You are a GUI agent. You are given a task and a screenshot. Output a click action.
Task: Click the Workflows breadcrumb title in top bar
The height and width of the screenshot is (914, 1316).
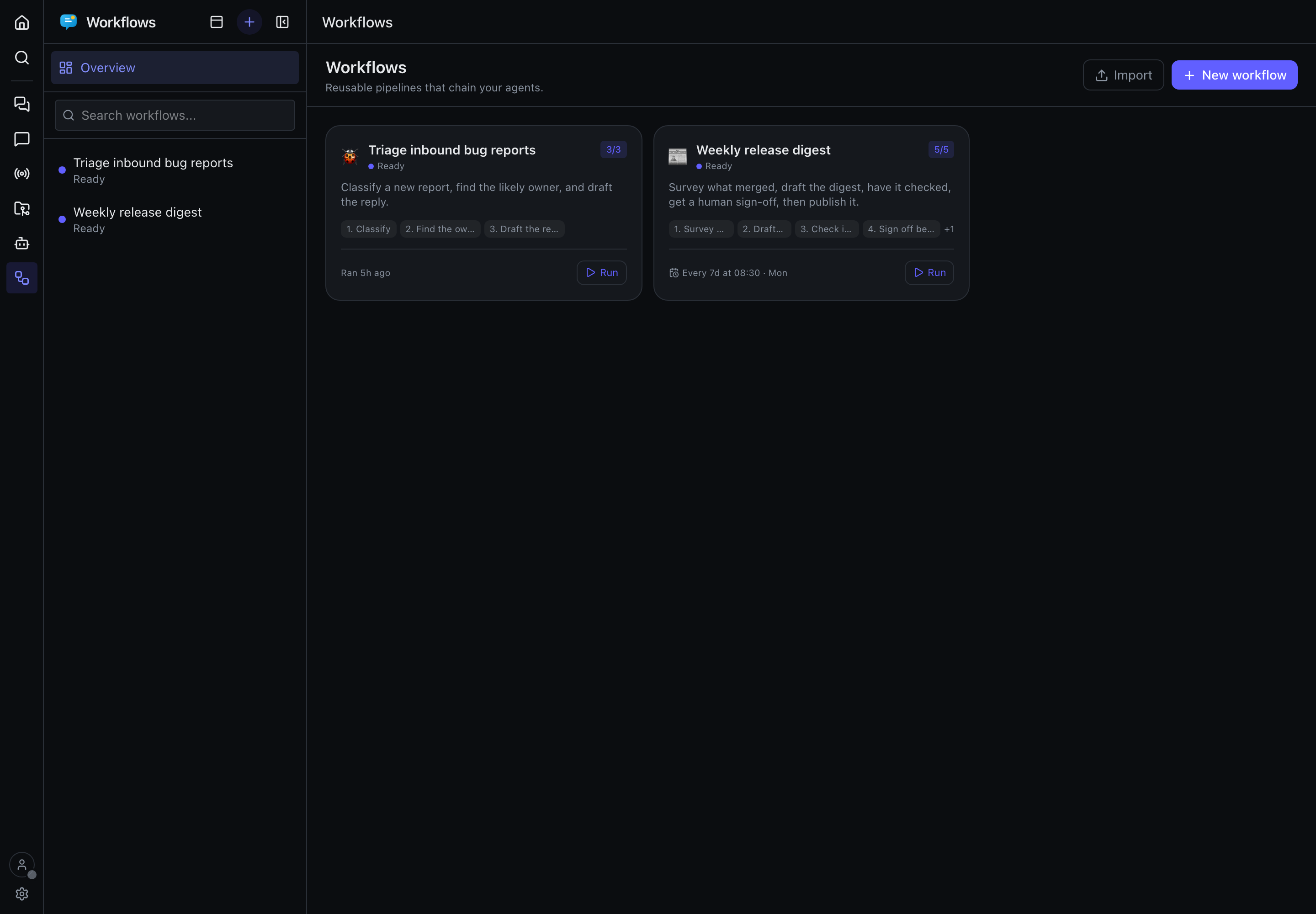click(357, 22)
